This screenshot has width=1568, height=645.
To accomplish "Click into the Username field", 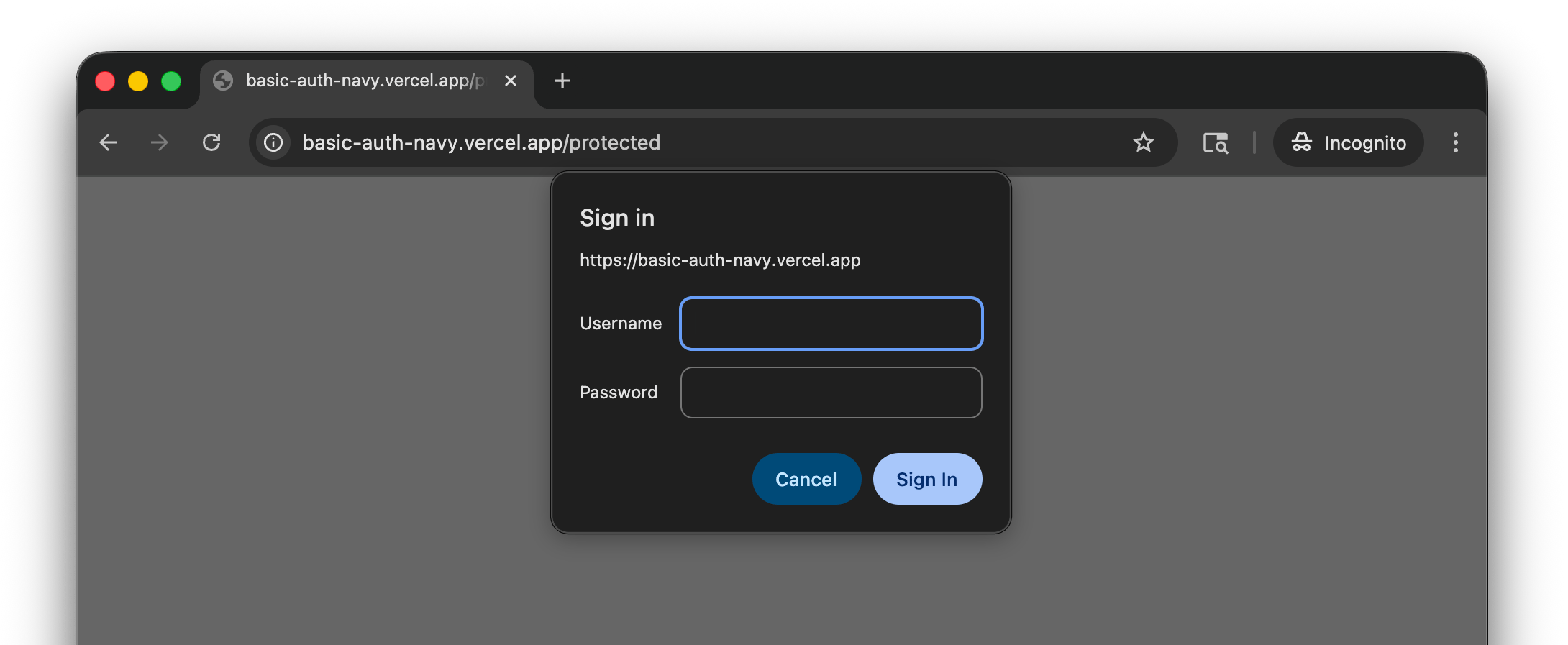I will coord(831,324).
